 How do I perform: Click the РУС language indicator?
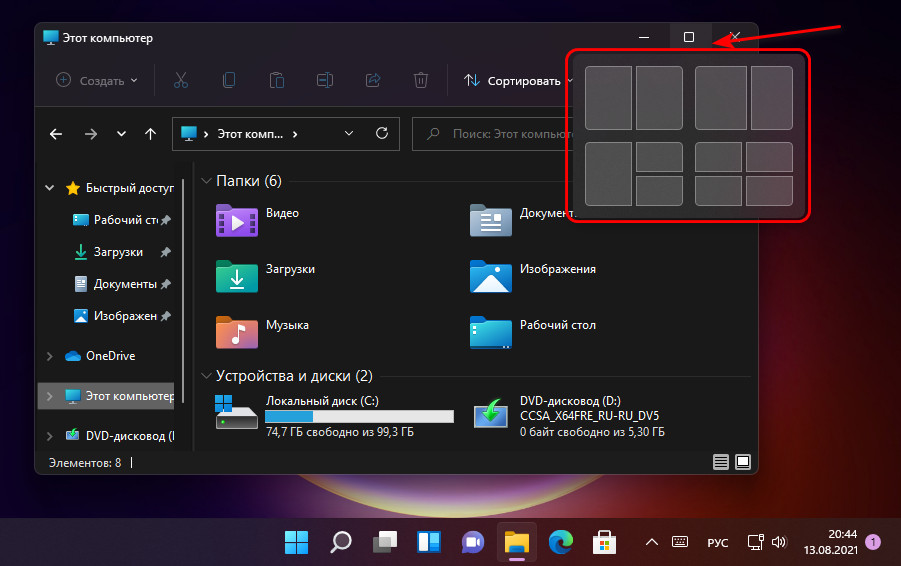[x=718, y=542]
